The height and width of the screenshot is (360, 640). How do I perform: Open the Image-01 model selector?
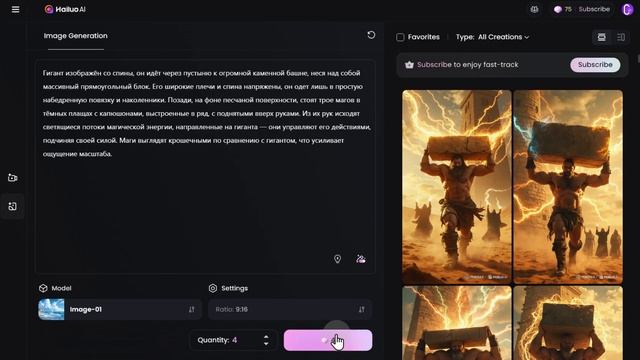pos(120,309)
